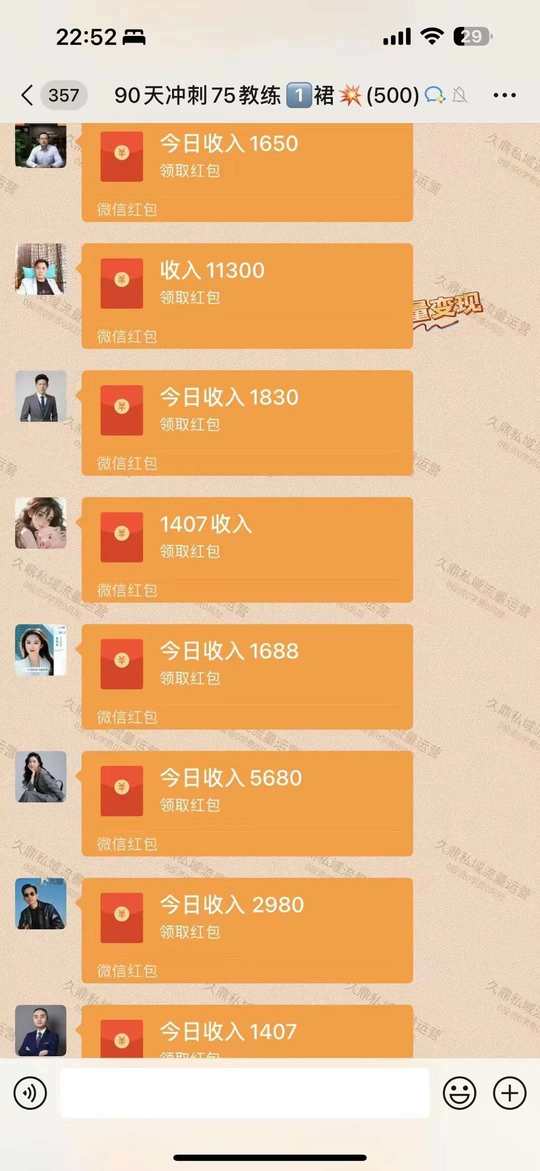The image size is (540, 1171).
Task: Open the three-dot group menu
Action: coord(505,96)
